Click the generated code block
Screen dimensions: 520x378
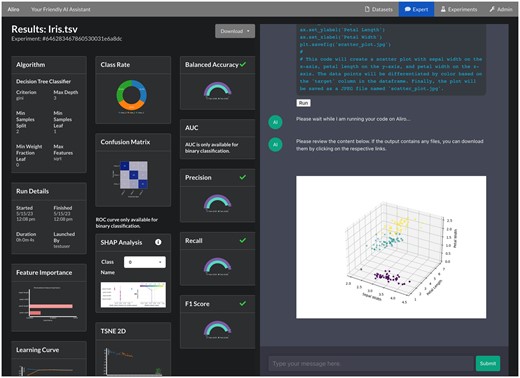click(391, 59)
